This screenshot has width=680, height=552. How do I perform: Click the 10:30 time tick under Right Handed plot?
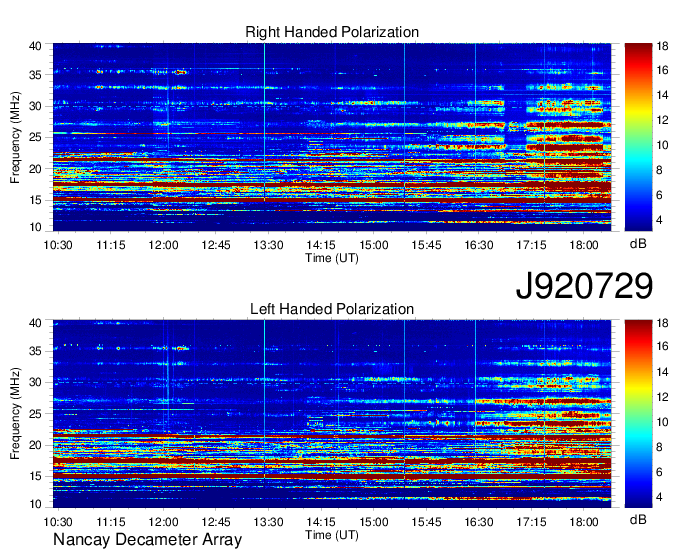coord(58,245)
